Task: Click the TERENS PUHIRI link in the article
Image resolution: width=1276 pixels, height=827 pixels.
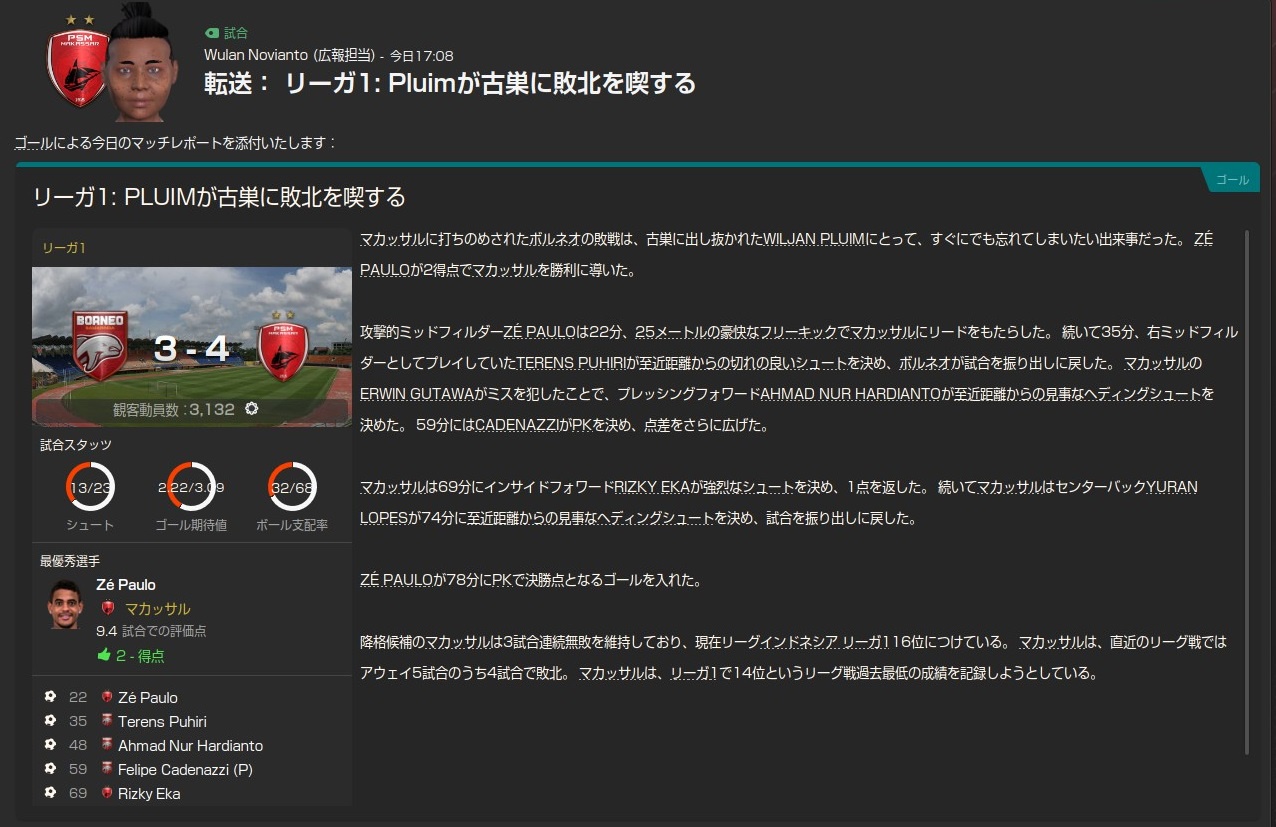Action: coord(573,363)
